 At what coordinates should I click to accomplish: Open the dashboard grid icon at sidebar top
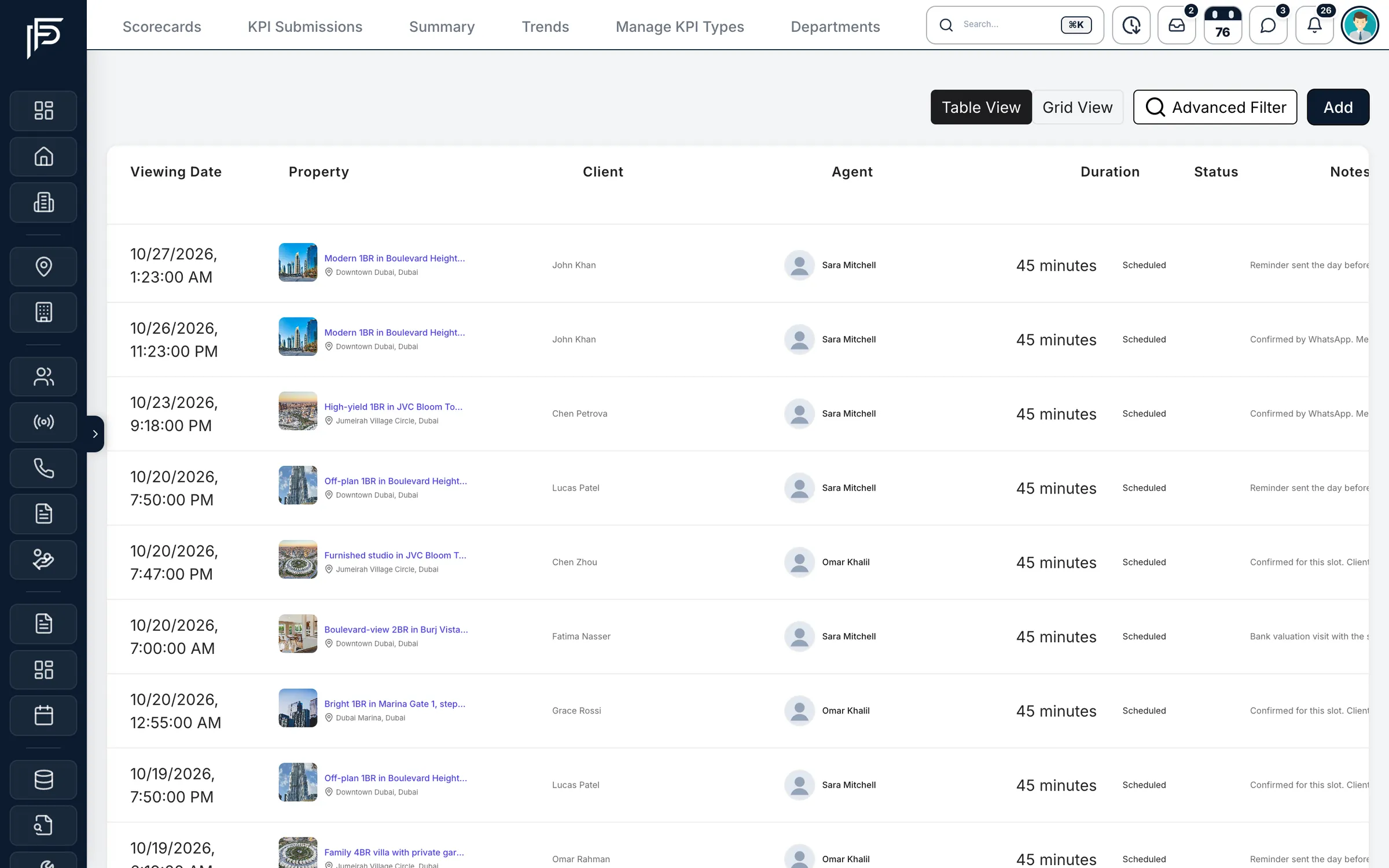43,111
